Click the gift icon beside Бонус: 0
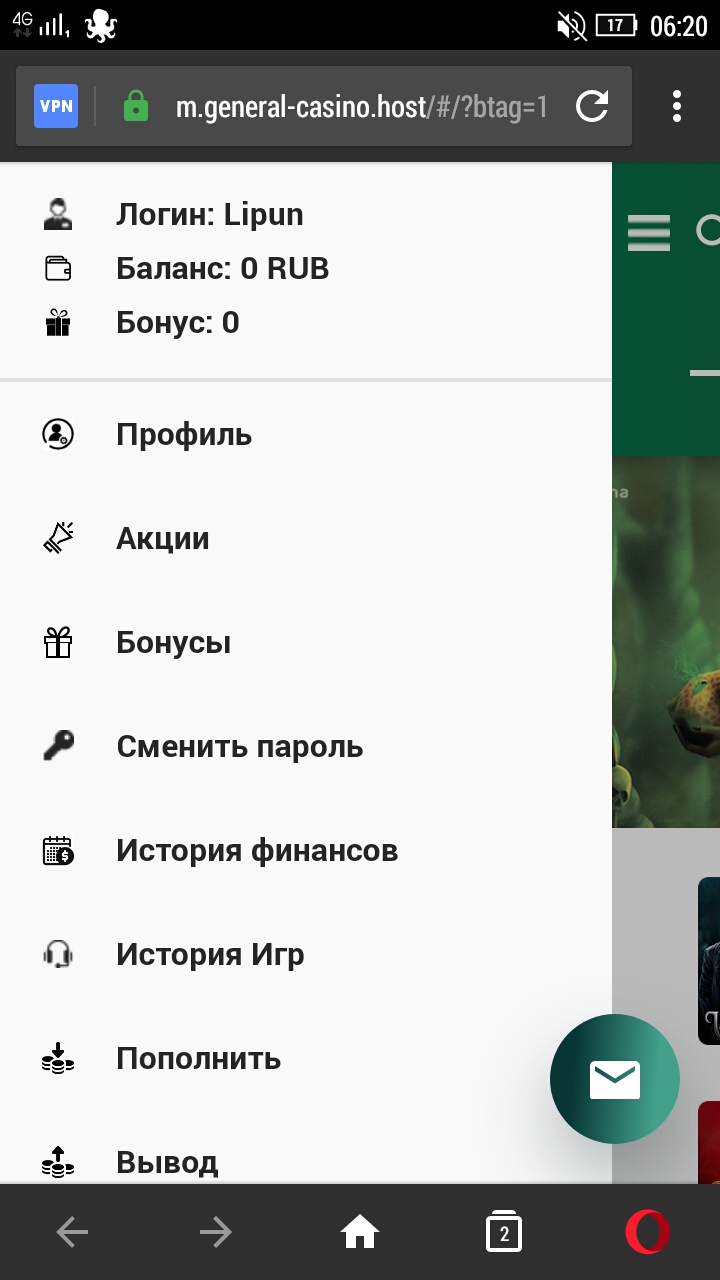 tap(58, 323)
